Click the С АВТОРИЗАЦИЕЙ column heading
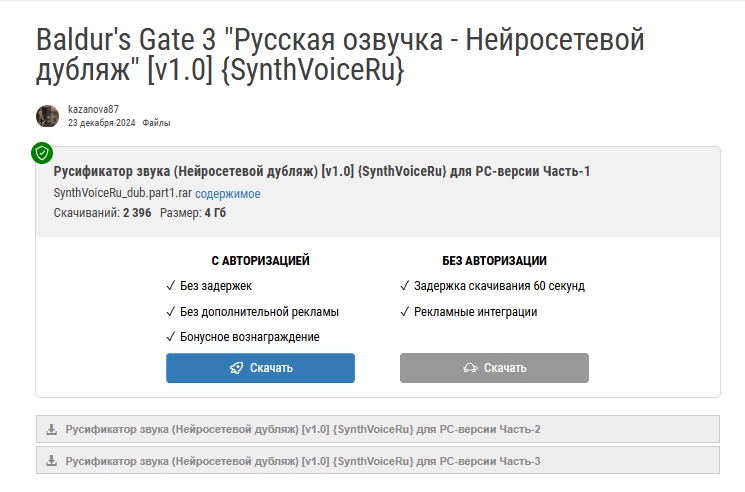Image resolution: width=745 pixels, height=492 pixels. click(260, 261)
